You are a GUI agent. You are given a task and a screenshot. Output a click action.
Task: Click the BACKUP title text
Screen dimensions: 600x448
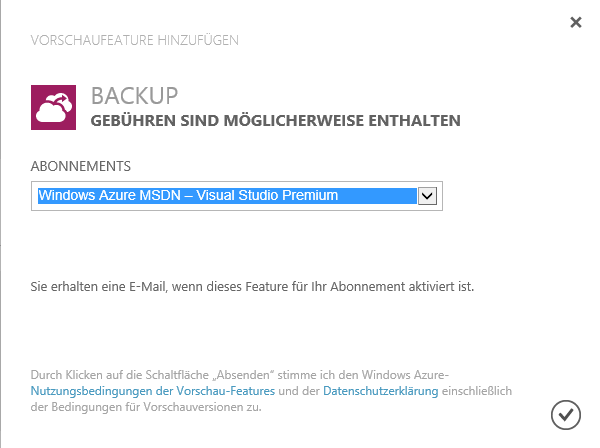pyautogui.click(x=134, y=96)
